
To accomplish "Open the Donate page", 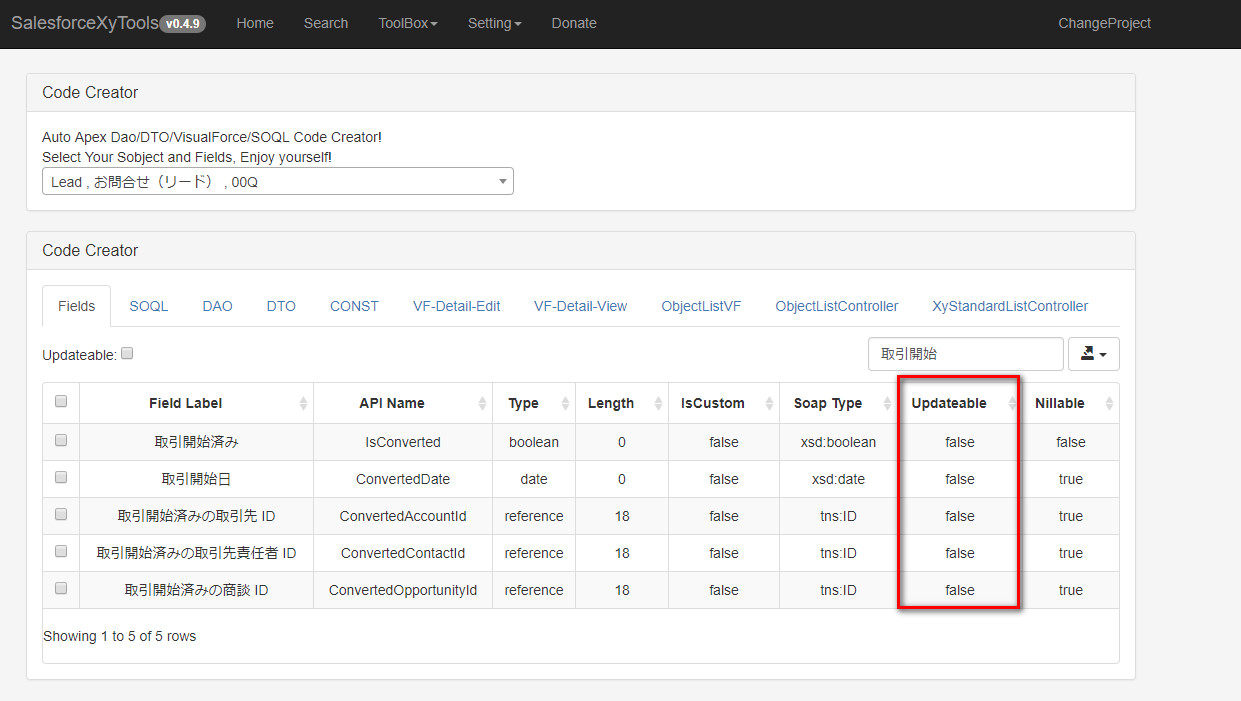I will (x=574, y=23).
